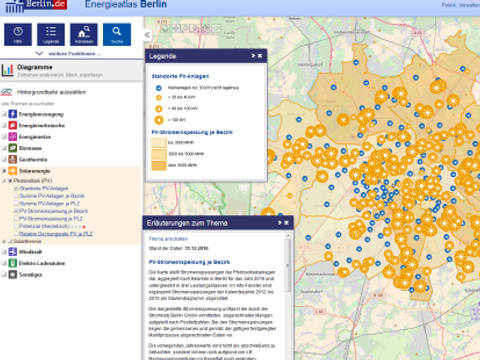Viewport: 480px width, 360px height.
Task: Toggle Standorte PV-Anlagen checkbox
Action: (16, 188)
